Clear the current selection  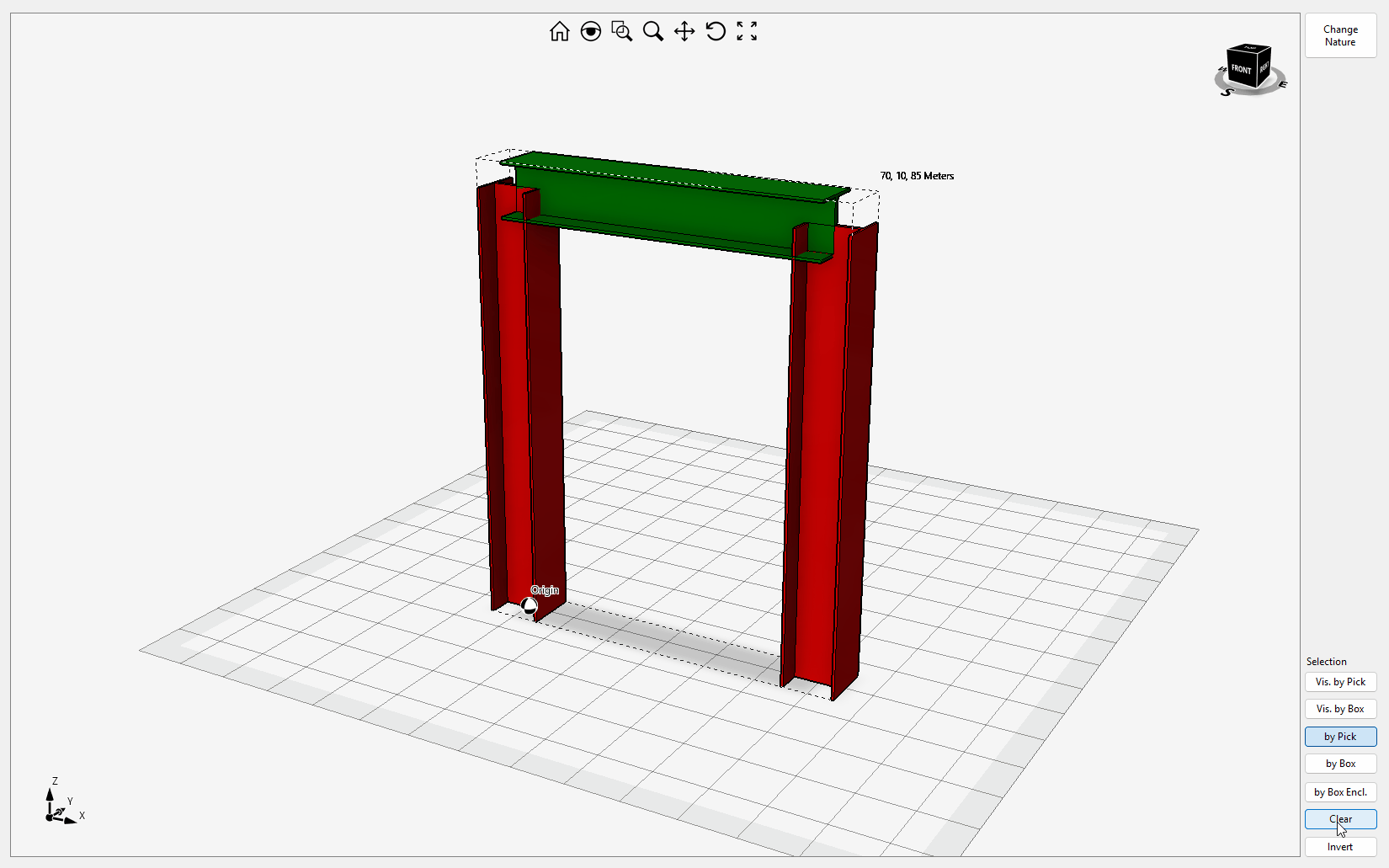click(1340, 819)
